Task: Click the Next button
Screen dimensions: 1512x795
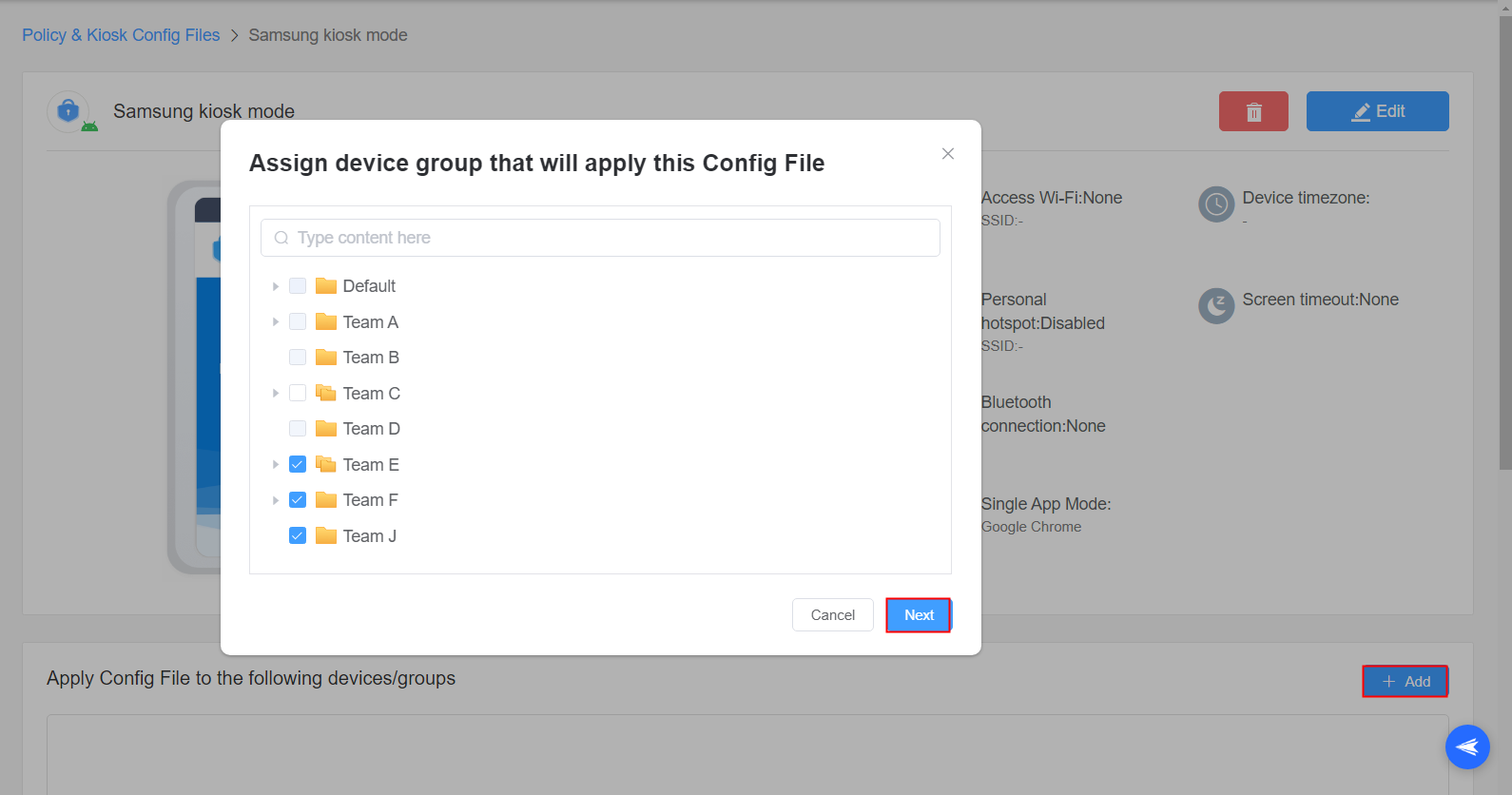Action: [917, 614]
